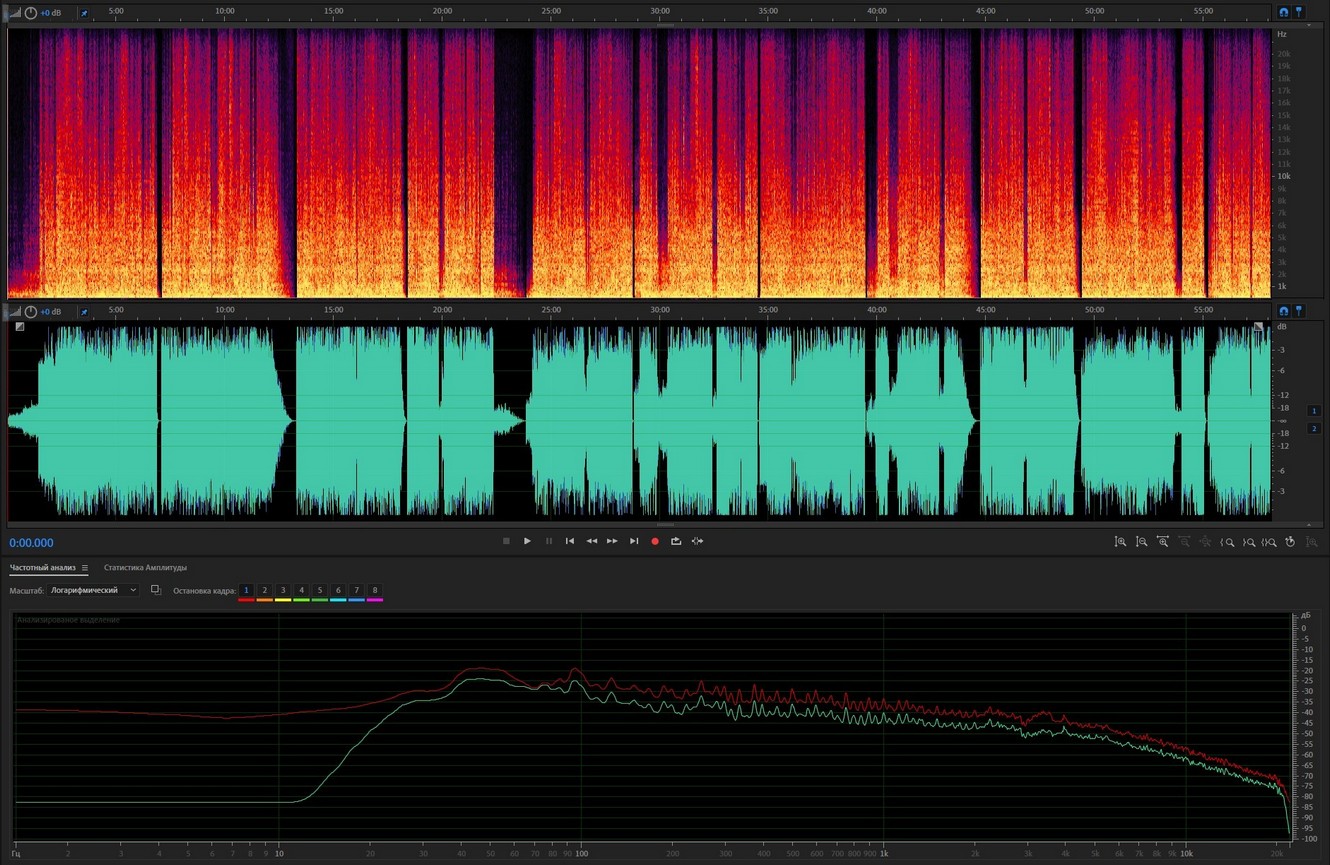Viewport: 1330px width, 865px height.
Task: Start playback with the Play button
Action: [527, 541]
